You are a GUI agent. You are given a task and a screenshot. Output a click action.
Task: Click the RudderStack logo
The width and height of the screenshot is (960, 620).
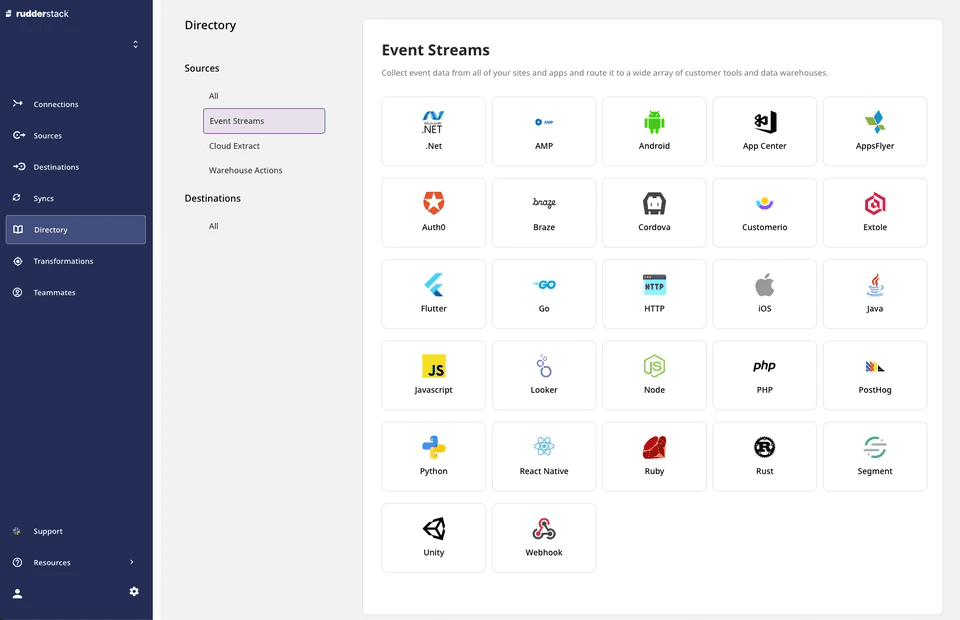[36, 13]
